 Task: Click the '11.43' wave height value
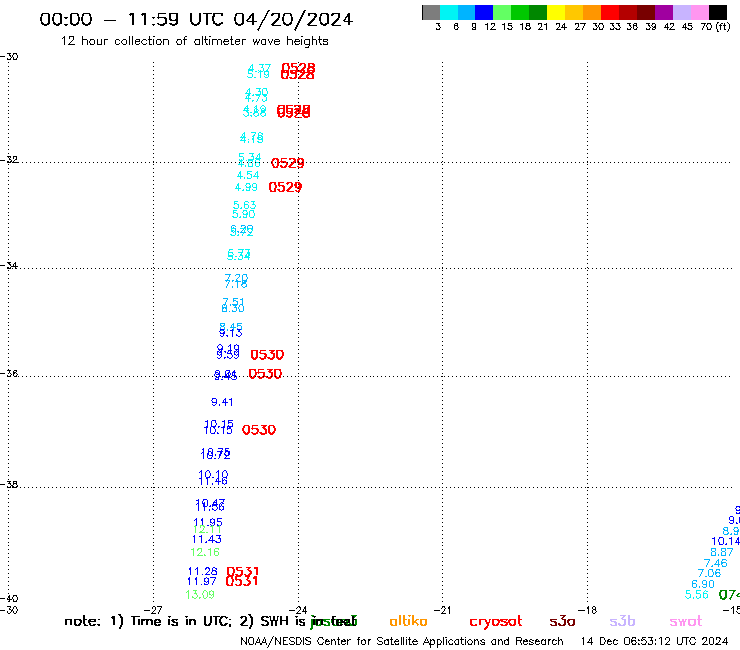pos(207,539)
